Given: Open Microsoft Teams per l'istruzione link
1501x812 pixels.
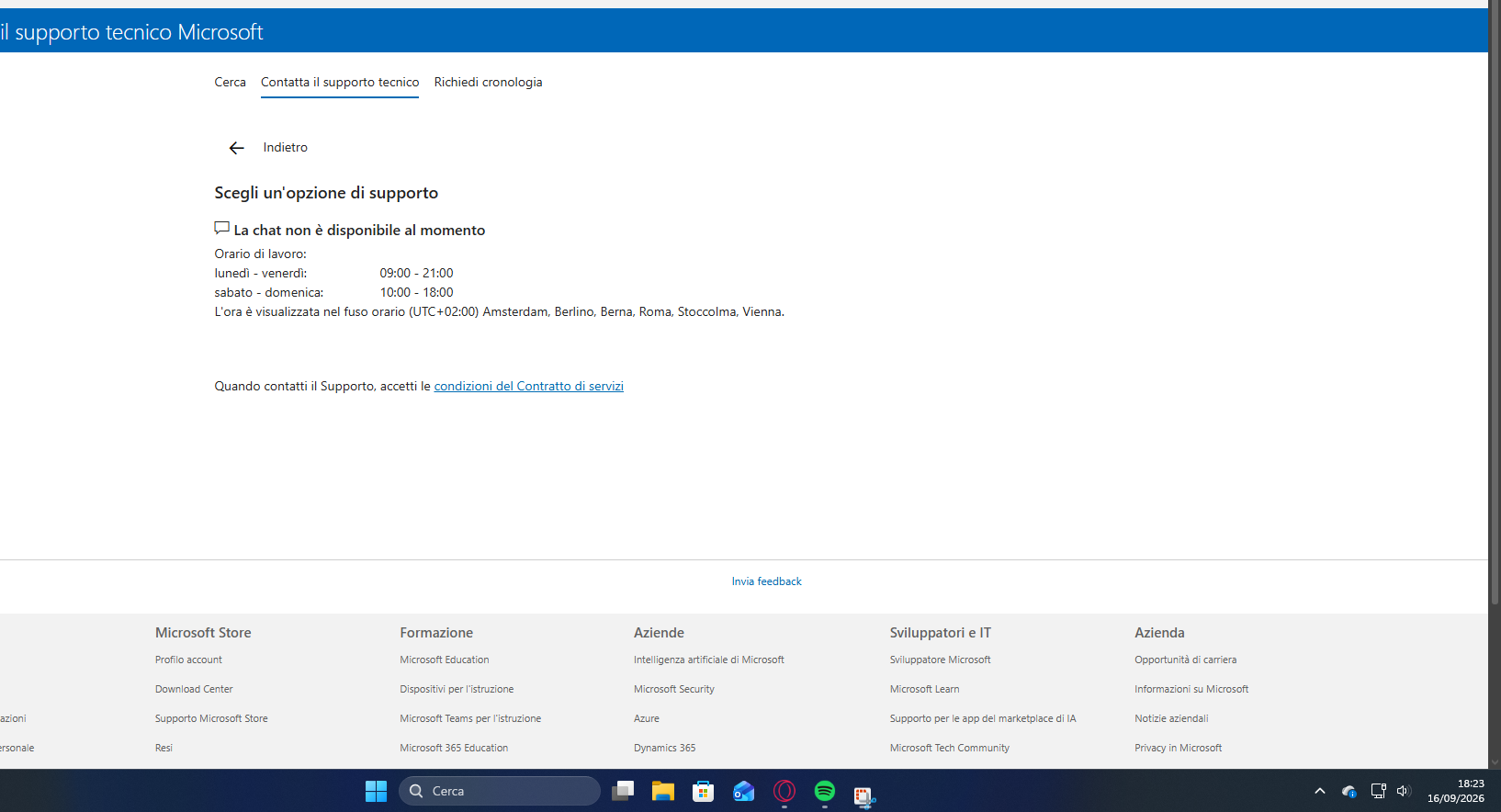Looking at the screenshot, I should click(x=470, y=718).
